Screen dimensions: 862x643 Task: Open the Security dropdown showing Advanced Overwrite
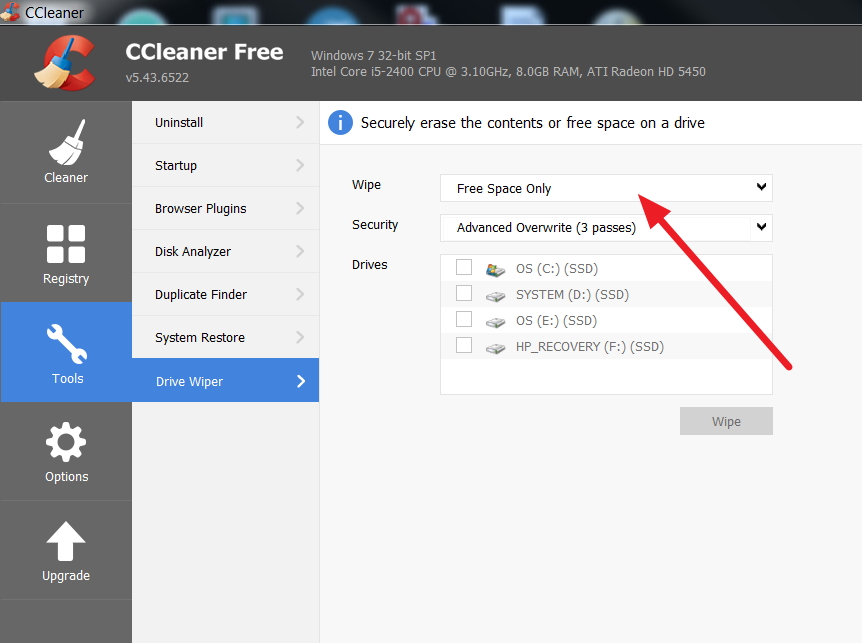point(606,228)
